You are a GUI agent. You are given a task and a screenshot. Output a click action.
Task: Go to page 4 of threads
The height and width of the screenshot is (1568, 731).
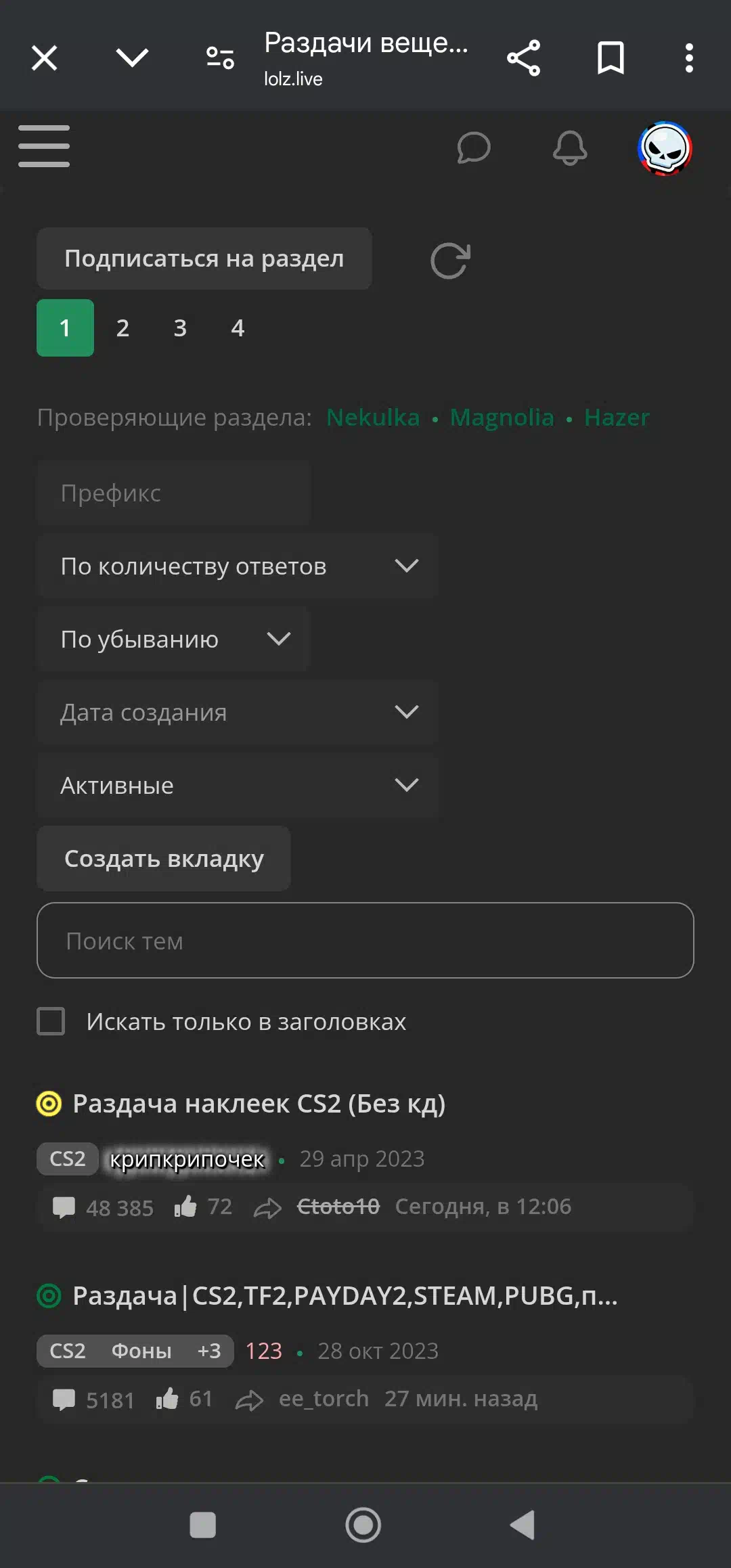pos(238,328)
